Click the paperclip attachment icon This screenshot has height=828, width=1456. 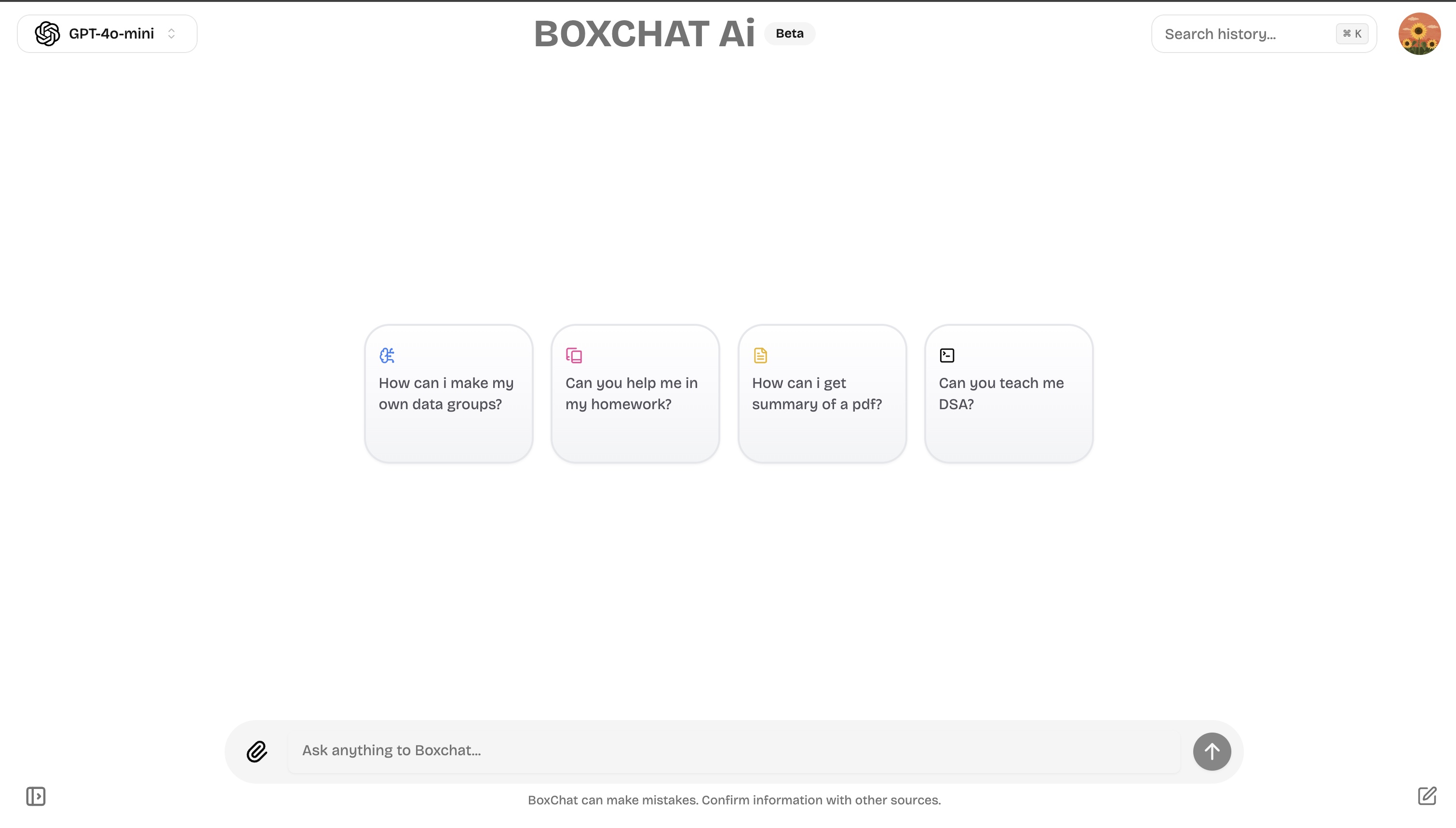pos(257,751)
